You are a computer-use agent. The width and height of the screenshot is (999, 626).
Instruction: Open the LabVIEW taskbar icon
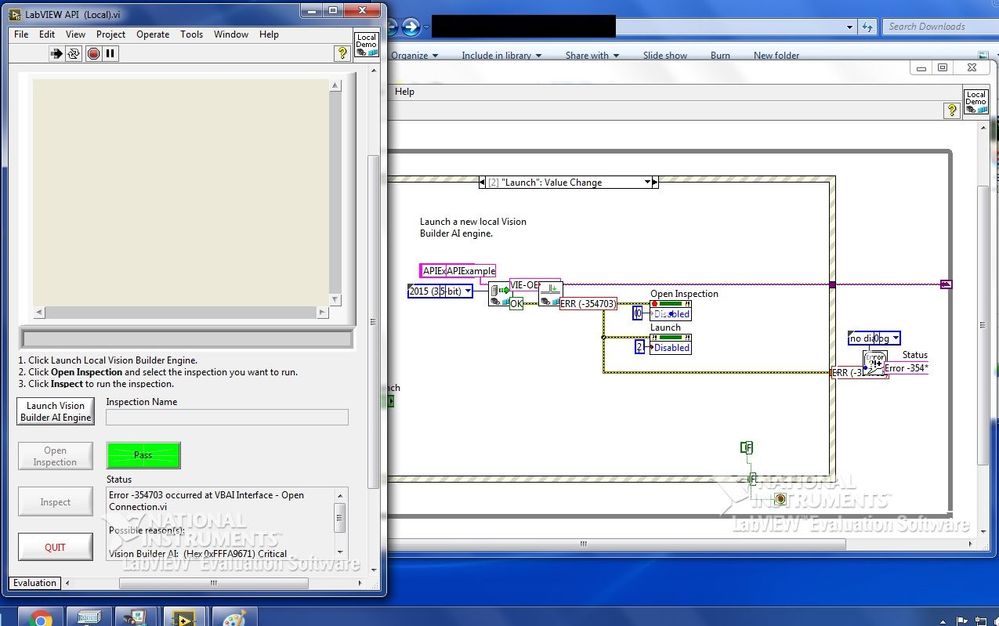(x=183, y=618)
